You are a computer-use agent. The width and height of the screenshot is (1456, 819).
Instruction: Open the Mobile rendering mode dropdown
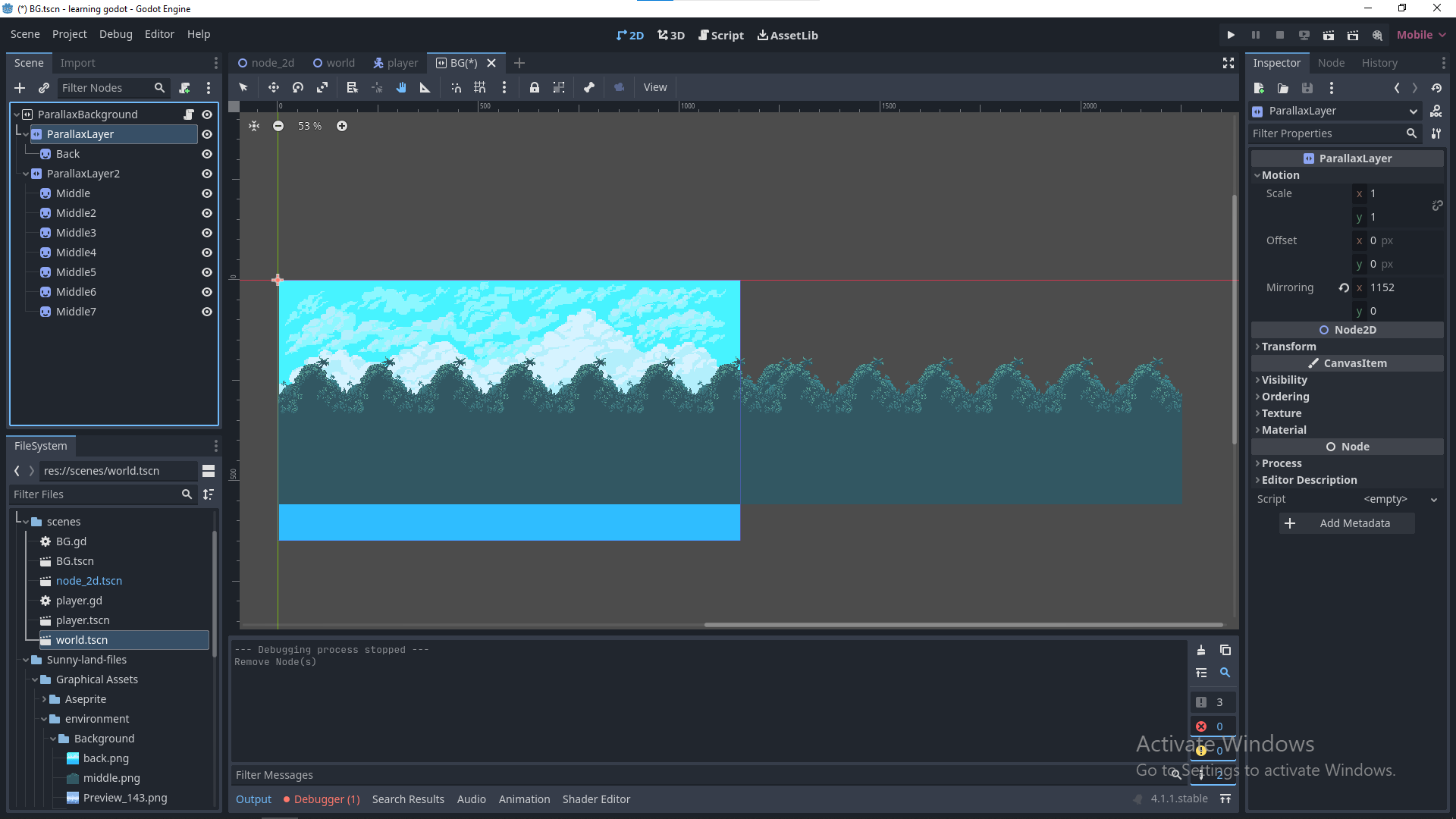coord(1420,34)
